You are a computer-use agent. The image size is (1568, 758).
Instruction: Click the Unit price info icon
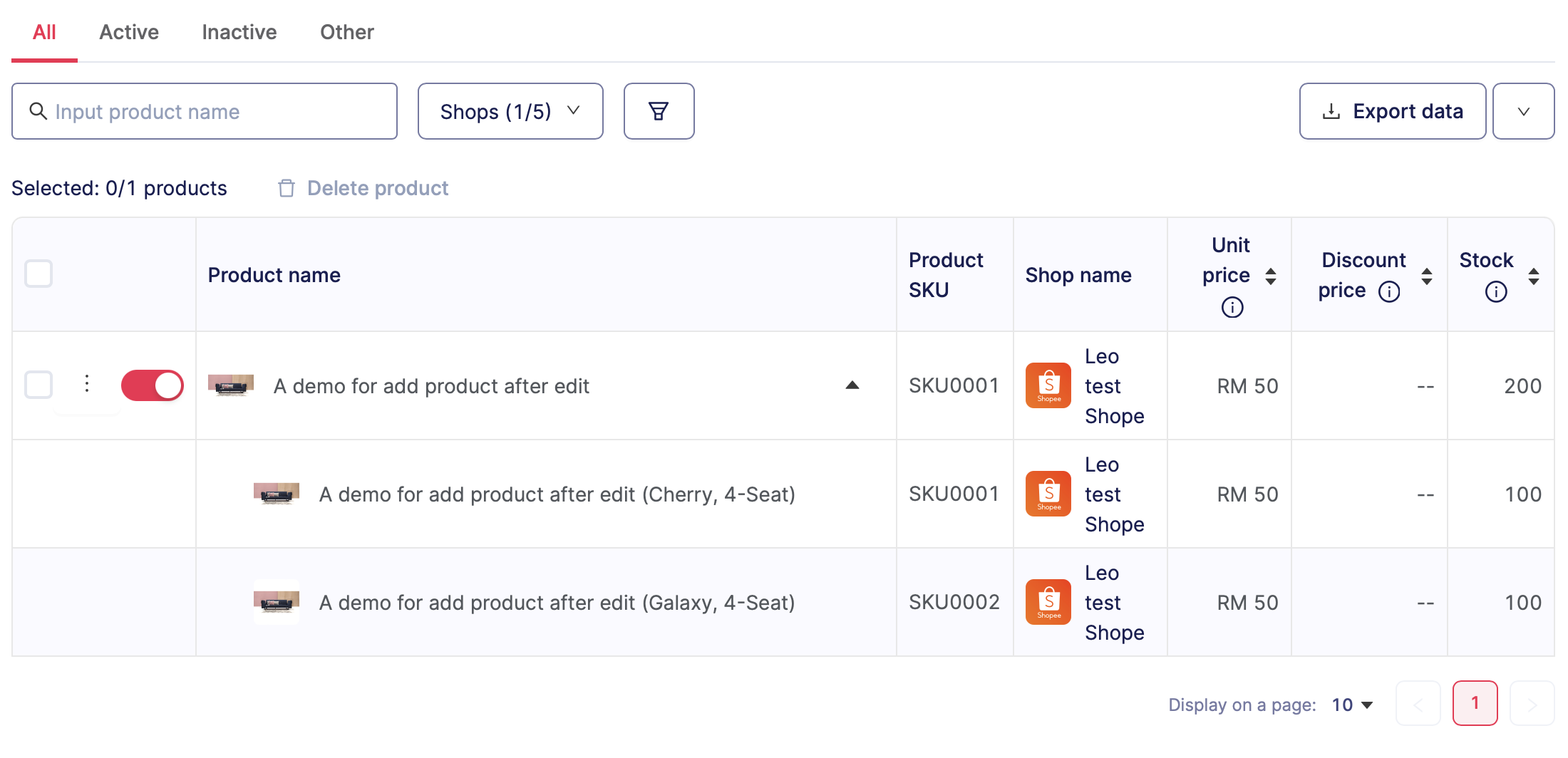[x=1232, y=307]
